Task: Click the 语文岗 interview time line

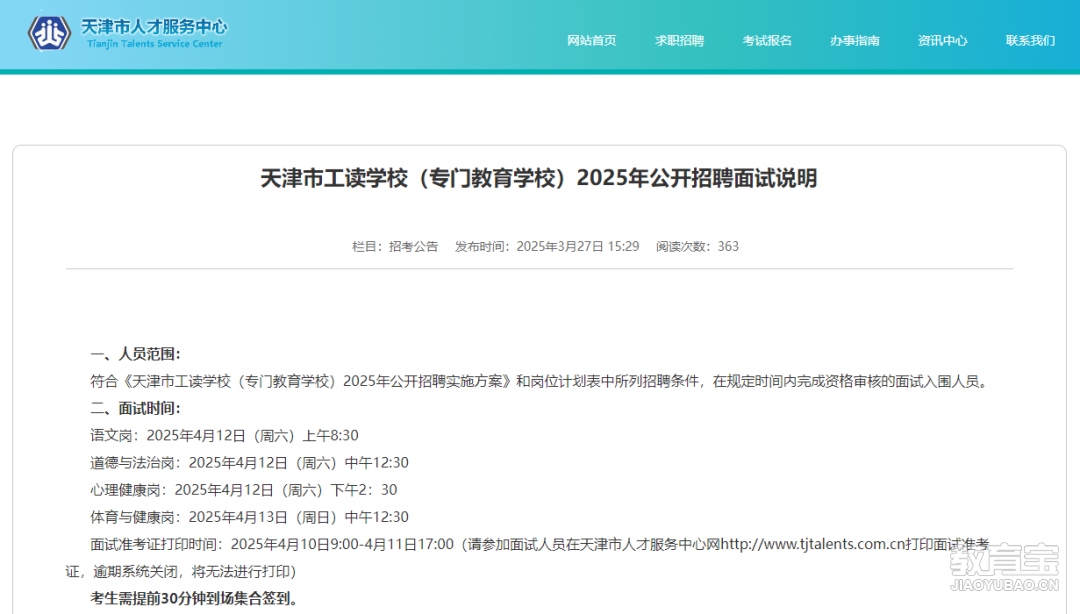Action: point(225,436)
